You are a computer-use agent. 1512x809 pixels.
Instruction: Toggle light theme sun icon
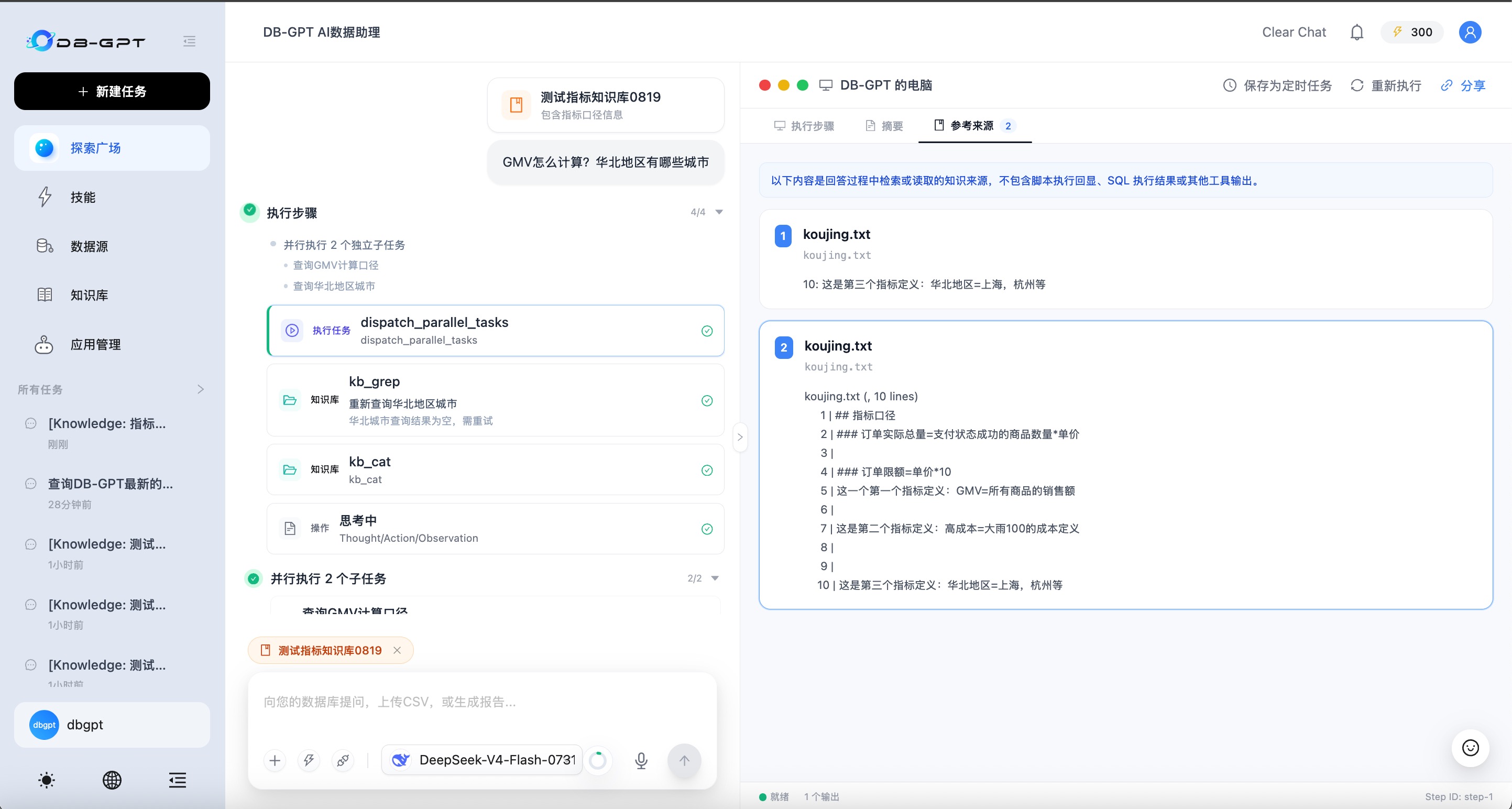(47, 780)
